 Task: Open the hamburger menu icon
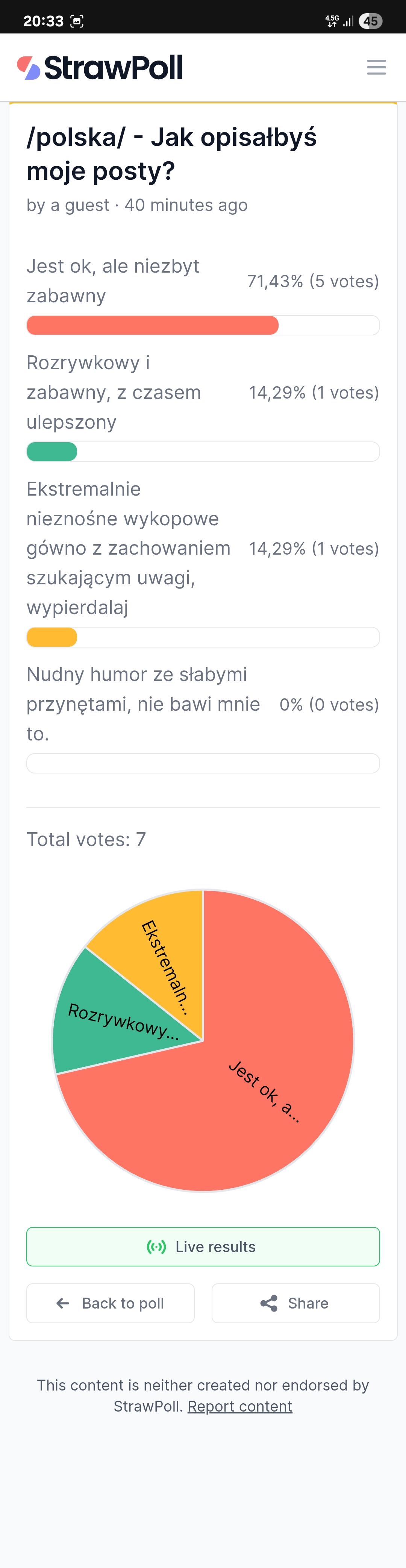coord(376,67)
